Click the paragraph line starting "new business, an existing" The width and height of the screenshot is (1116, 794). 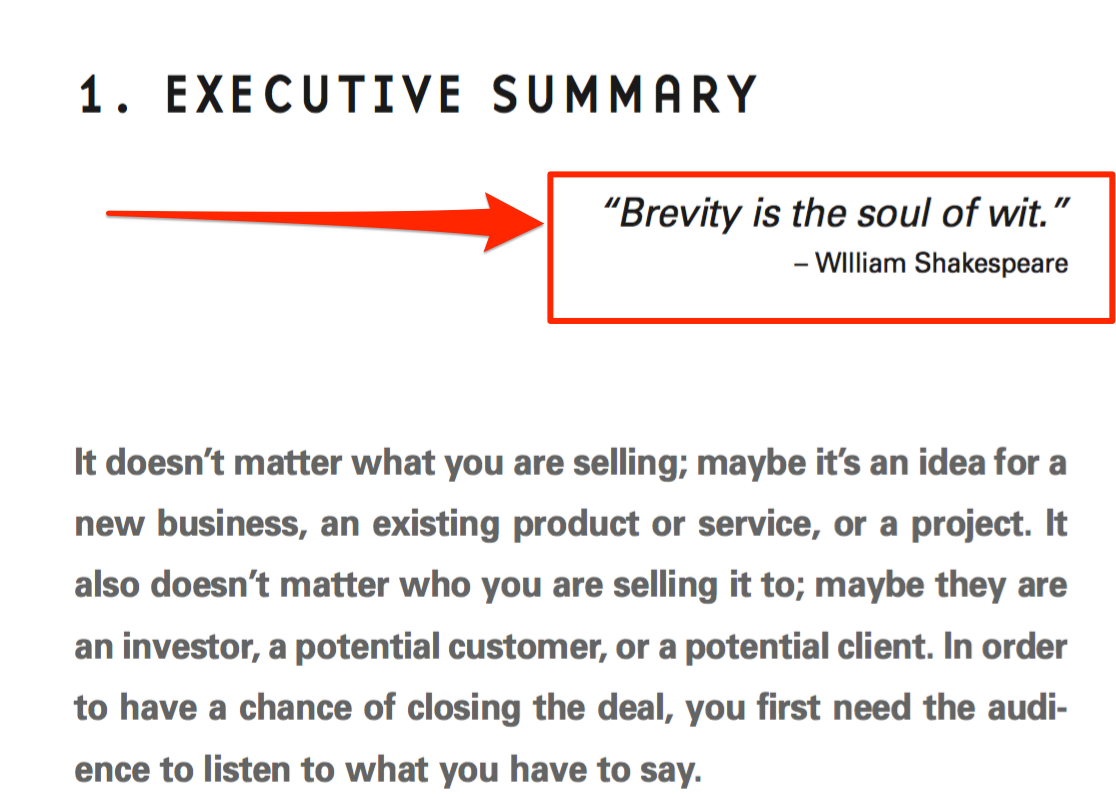pos(570,524)
